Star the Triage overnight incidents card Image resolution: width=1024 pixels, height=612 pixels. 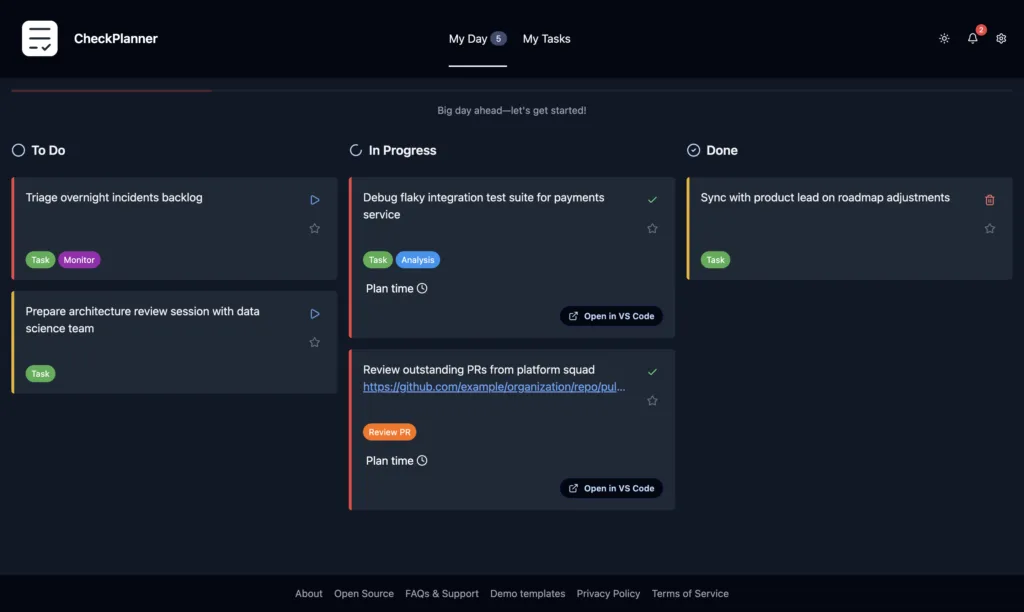click(314, 228)
